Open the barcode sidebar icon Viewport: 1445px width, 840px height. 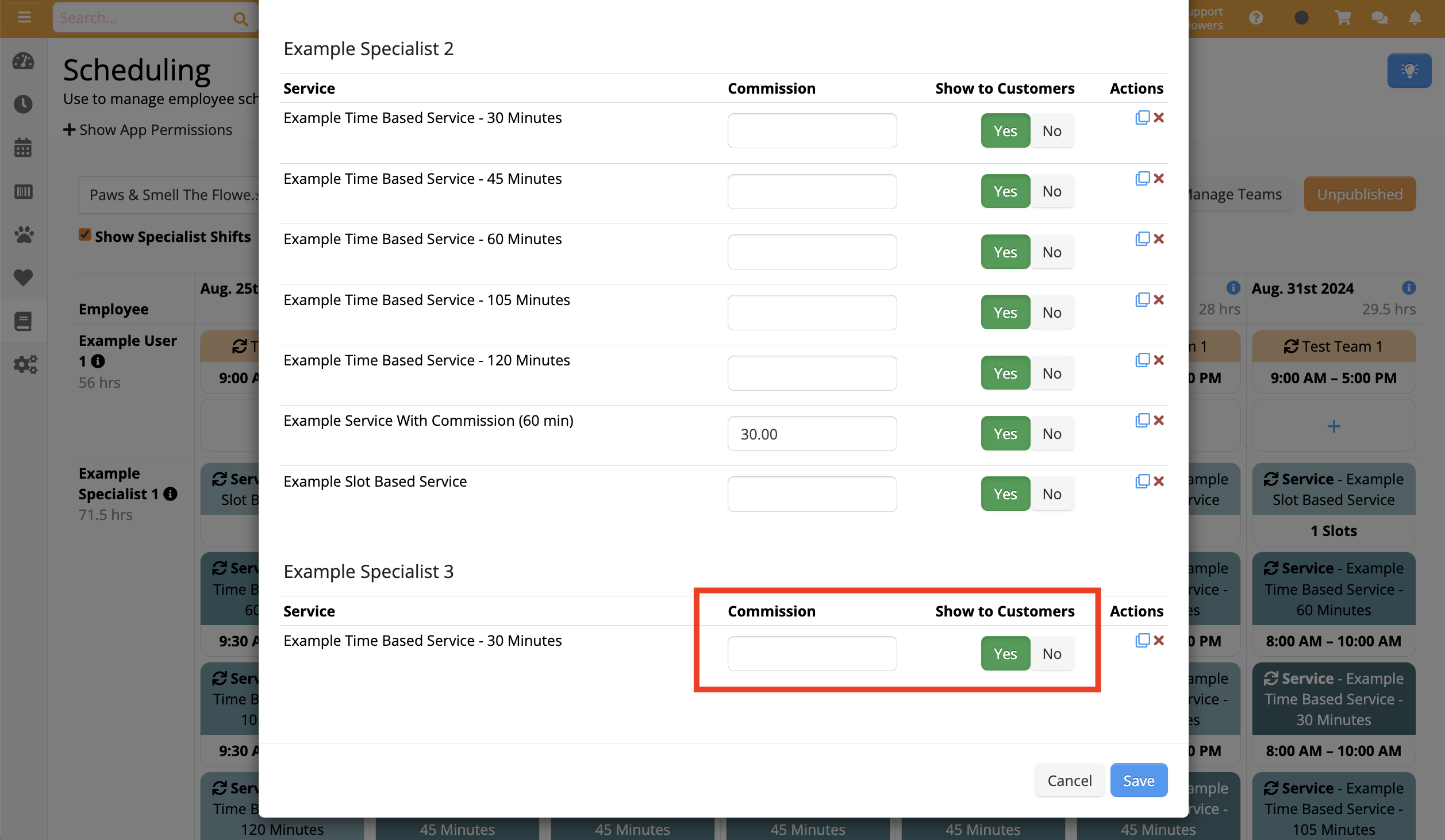pyautogui.click(x=23, y=191)
